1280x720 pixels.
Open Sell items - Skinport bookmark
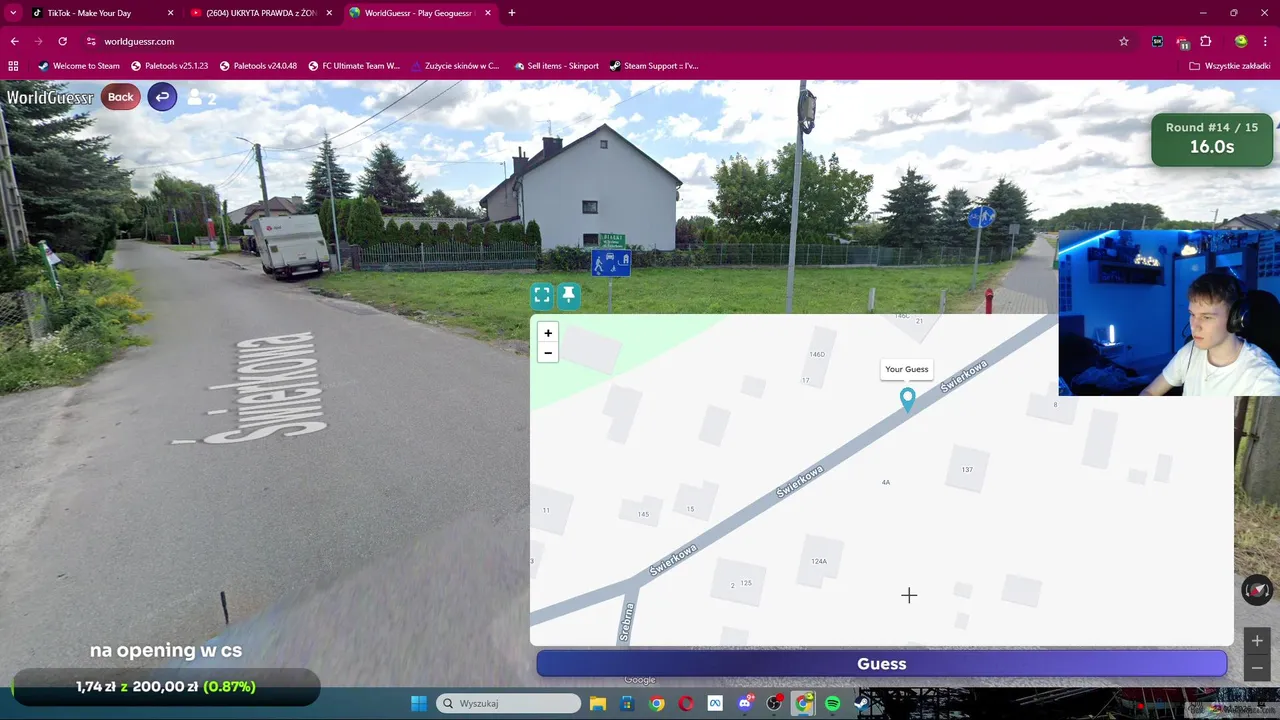pyautogui.click(x=557, y=66)
